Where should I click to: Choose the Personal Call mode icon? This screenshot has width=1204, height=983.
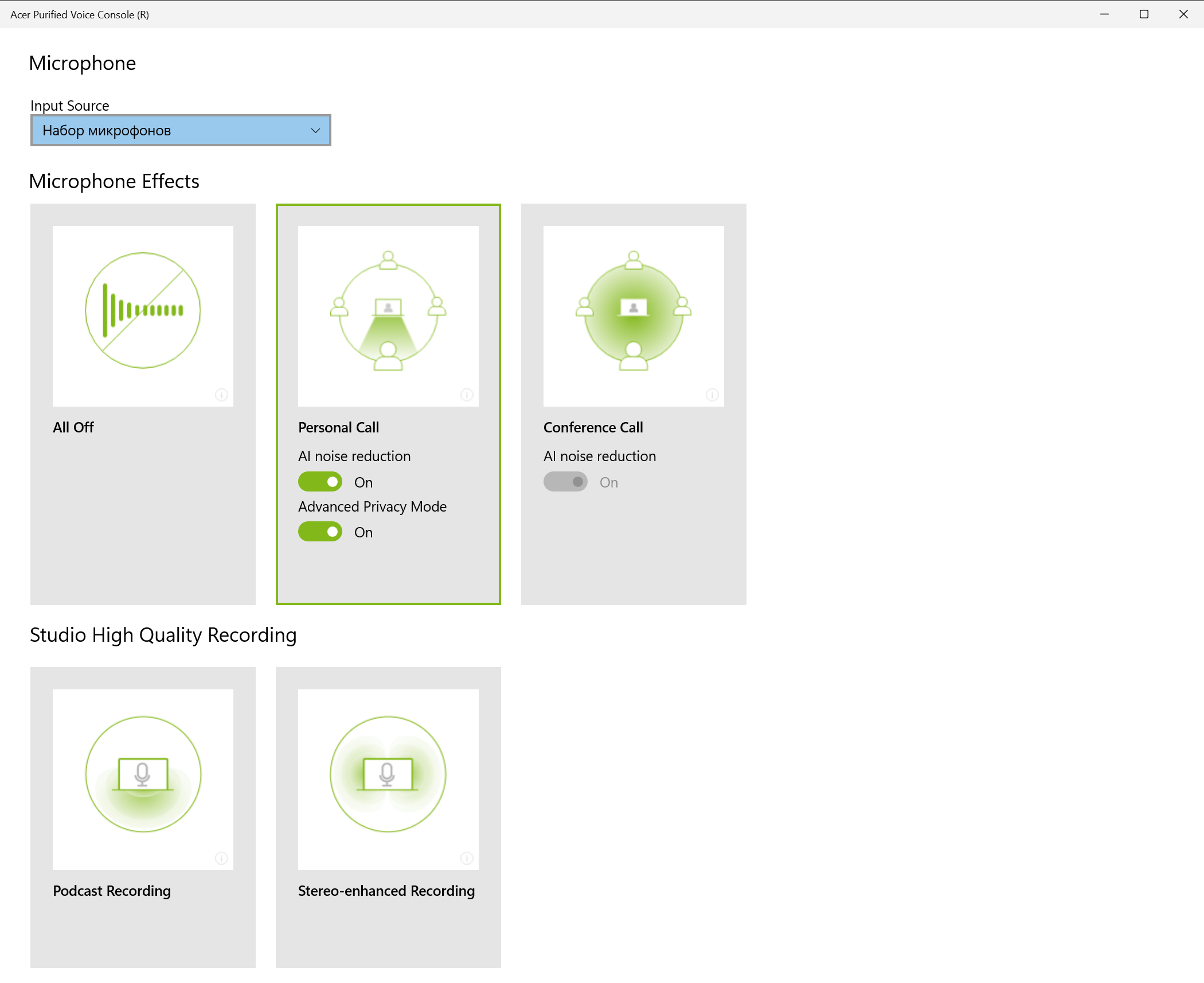[388, 310]
